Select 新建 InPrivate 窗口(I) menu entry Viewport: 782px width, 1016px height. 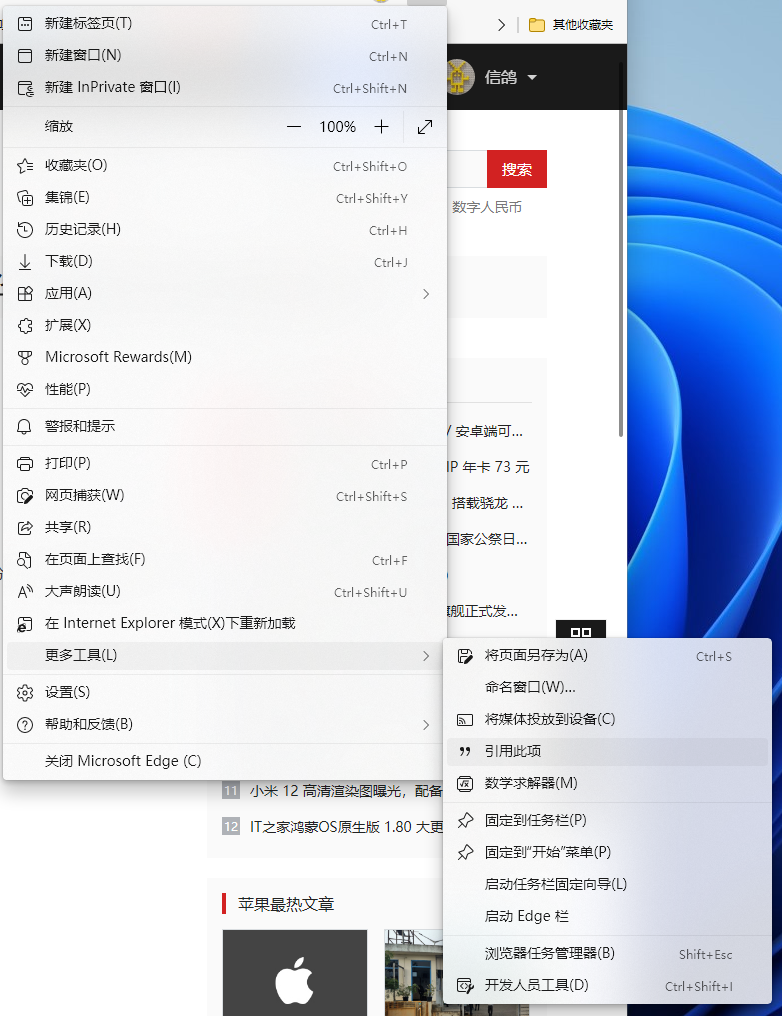[x=225, y=88]
